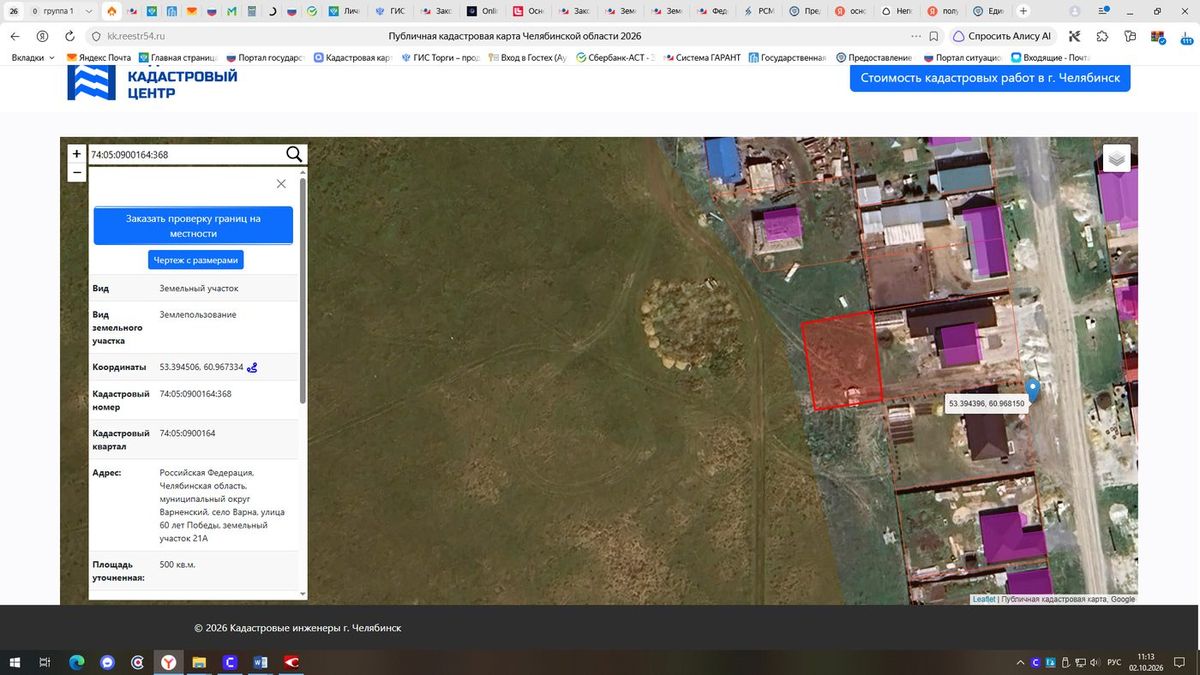Image resolution: width=1200 pixels, height=675 pixels.
Task: Click the Leaflet attribution link
Action: point(984,599)
